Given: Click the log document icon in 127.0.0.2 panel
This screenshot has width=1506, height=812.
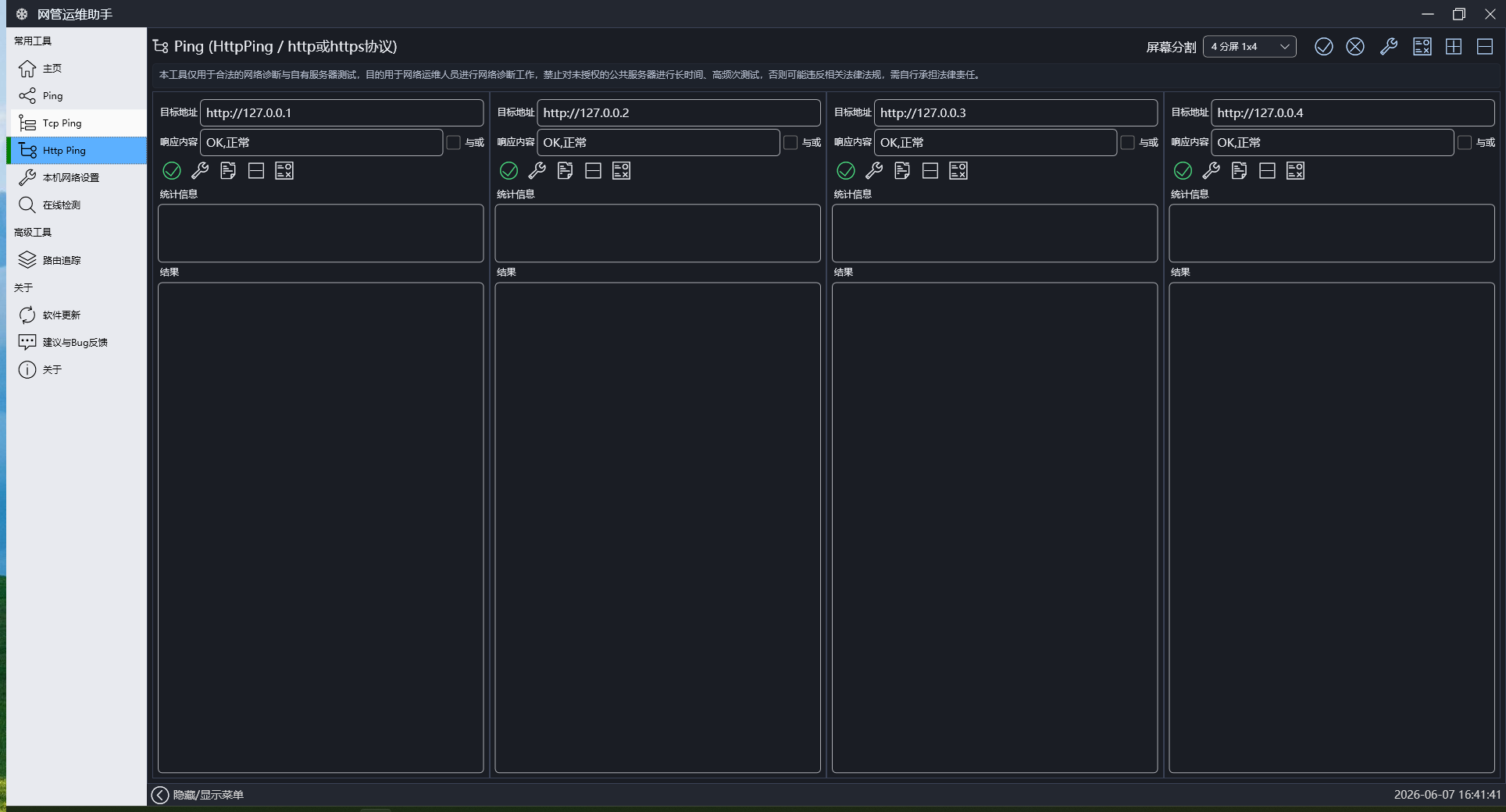Looking at the screenshot, I should coord(565,170).
